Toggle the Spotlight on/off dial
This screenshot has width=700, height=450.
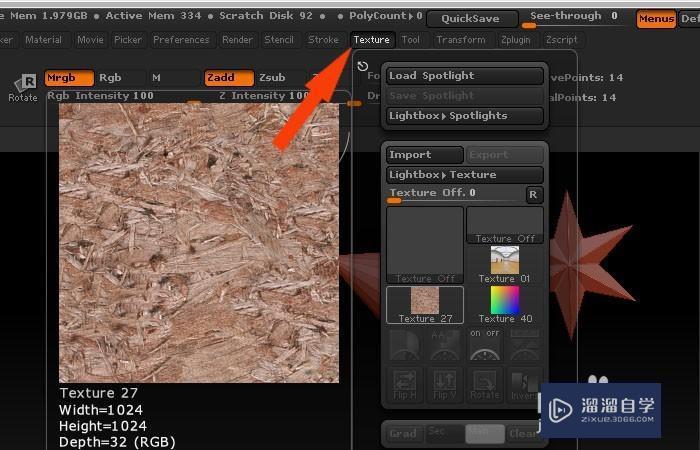[x=484, y=345]
